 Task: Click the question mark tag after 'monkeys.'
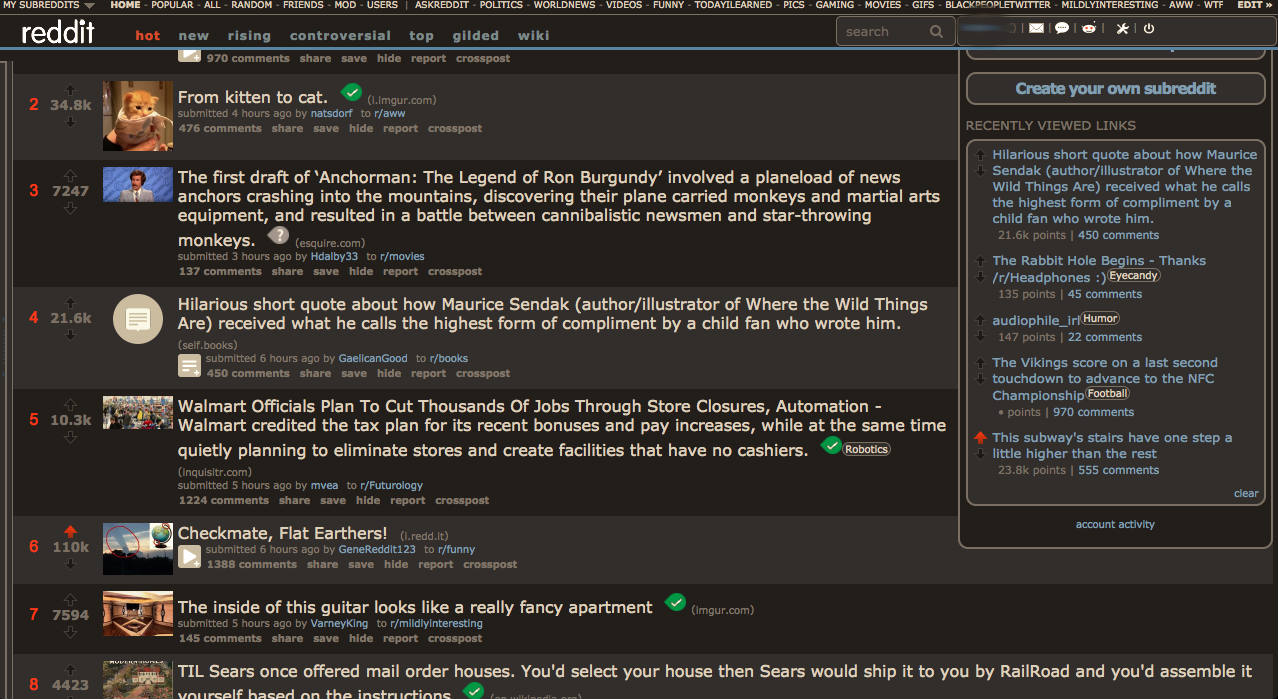(x=278, y=236)
